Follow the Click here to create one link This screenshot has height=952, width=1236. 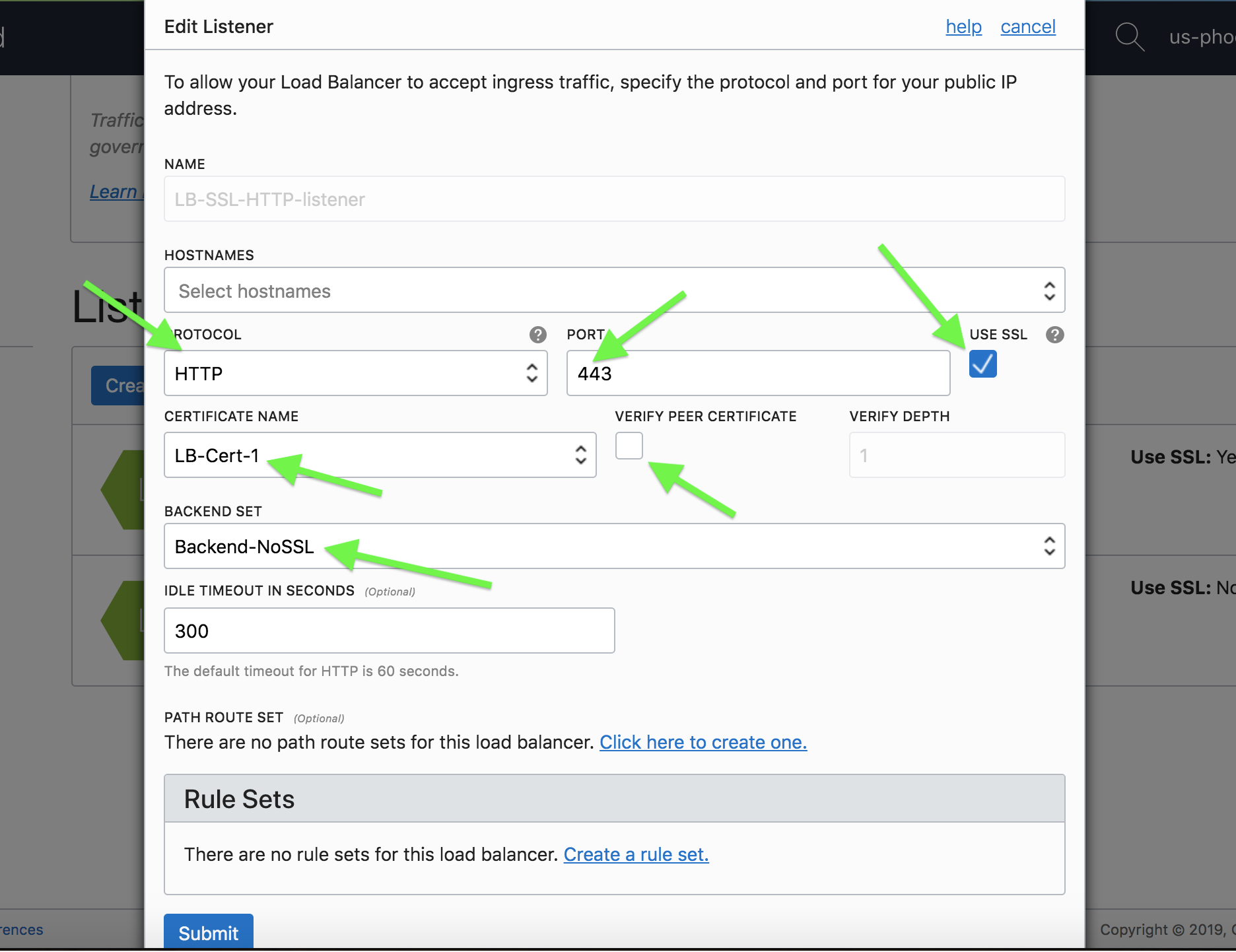pos(703,743)
